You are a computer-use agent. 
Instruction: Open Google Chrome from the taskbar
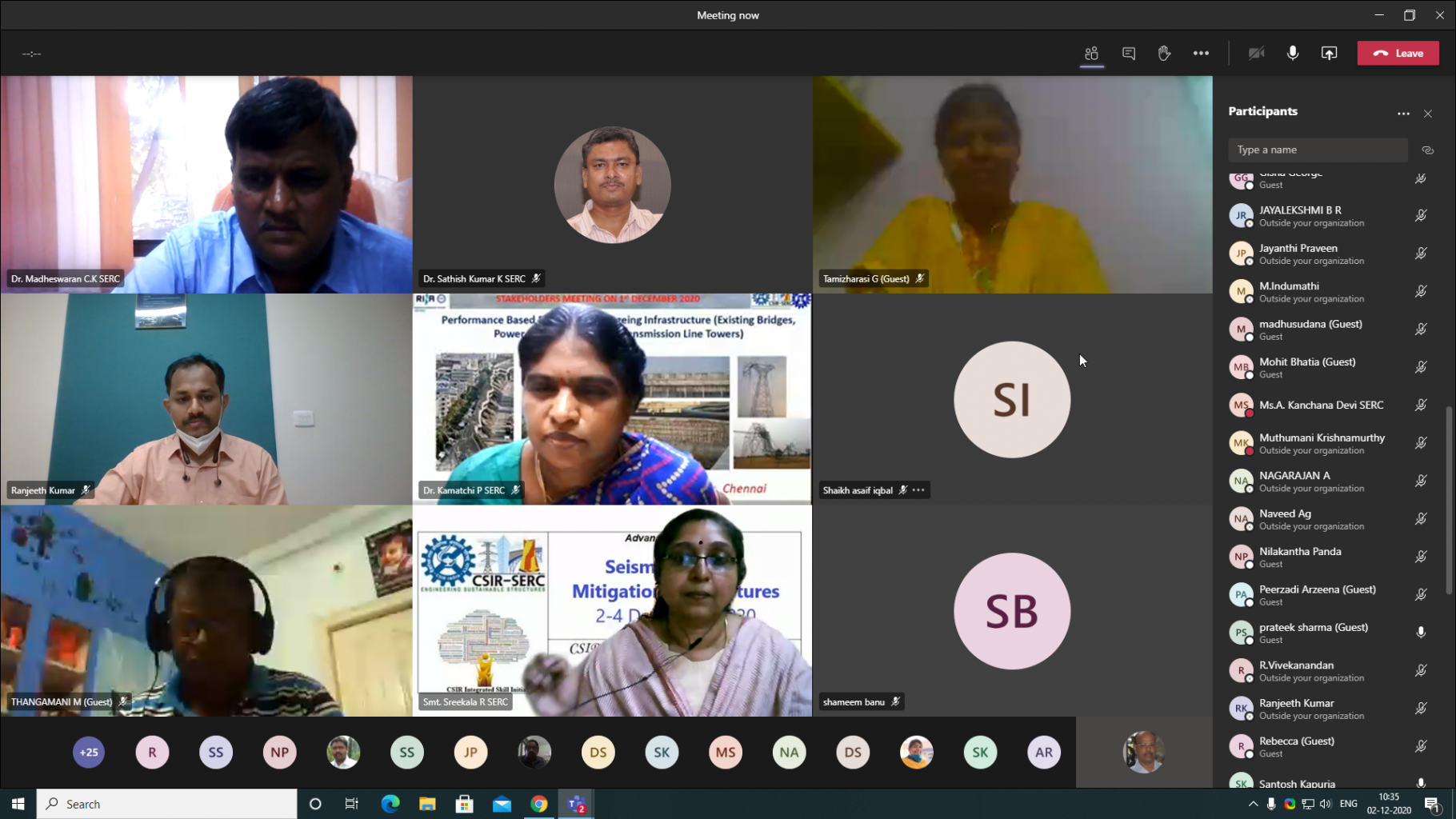[x=539, y=804]
